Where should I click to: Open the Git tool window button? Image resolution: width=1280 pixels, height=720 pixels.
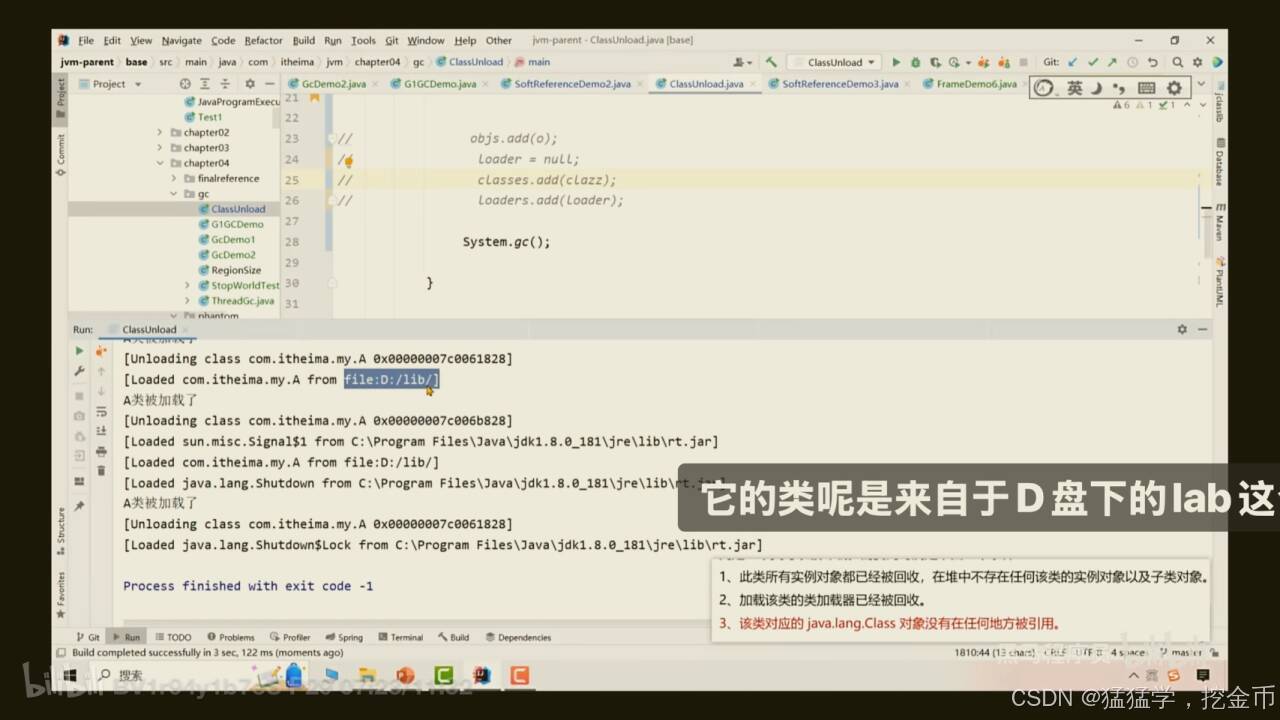88,637
